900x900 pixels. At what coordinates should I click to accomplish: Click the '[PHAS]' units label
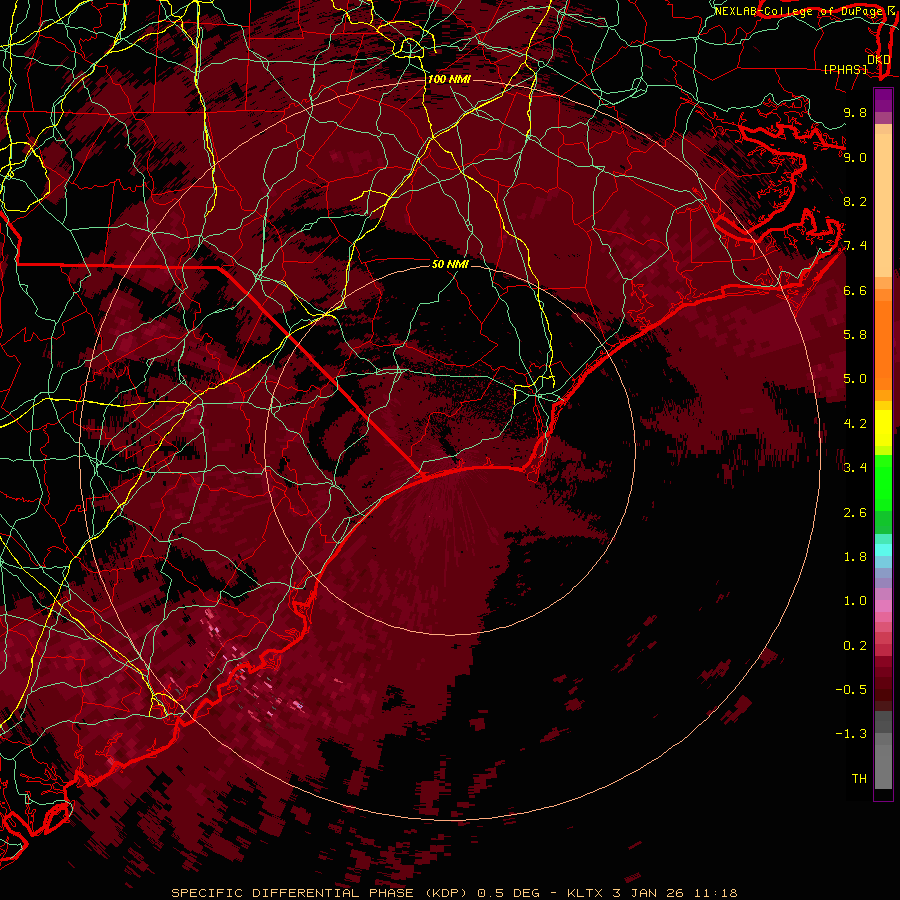pos(845,70)
